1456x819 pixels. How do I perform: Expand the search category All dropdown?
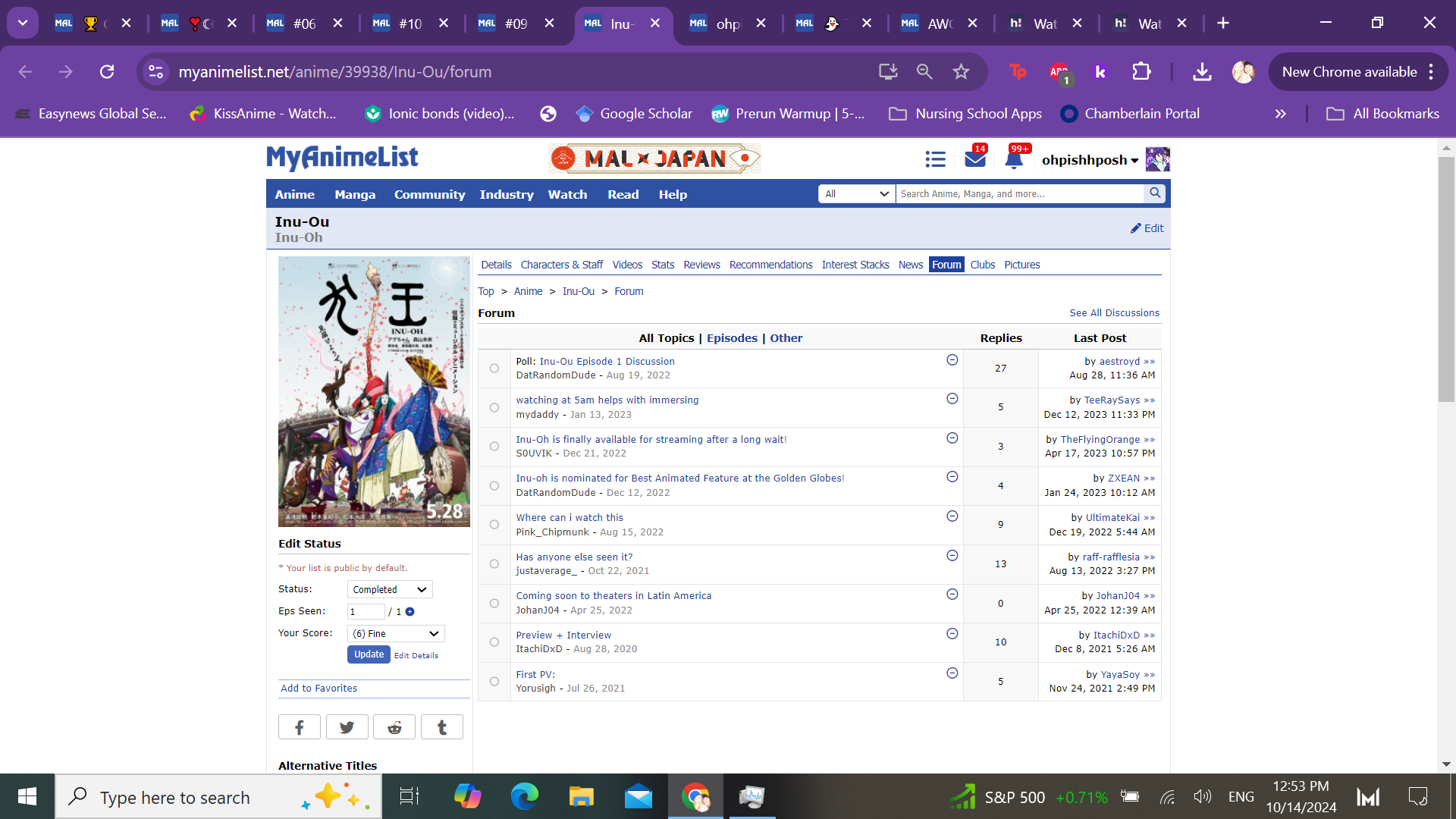(x=856, y=194)
